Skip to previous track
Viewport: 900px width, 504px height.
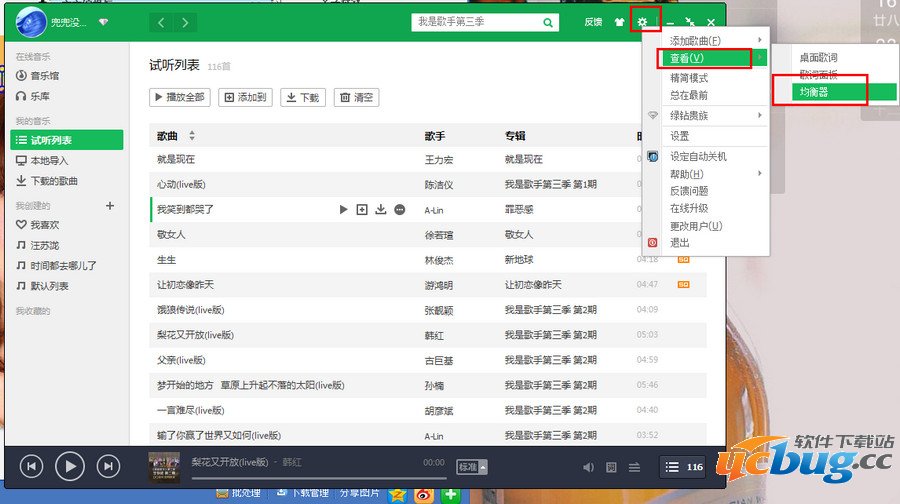31,466
